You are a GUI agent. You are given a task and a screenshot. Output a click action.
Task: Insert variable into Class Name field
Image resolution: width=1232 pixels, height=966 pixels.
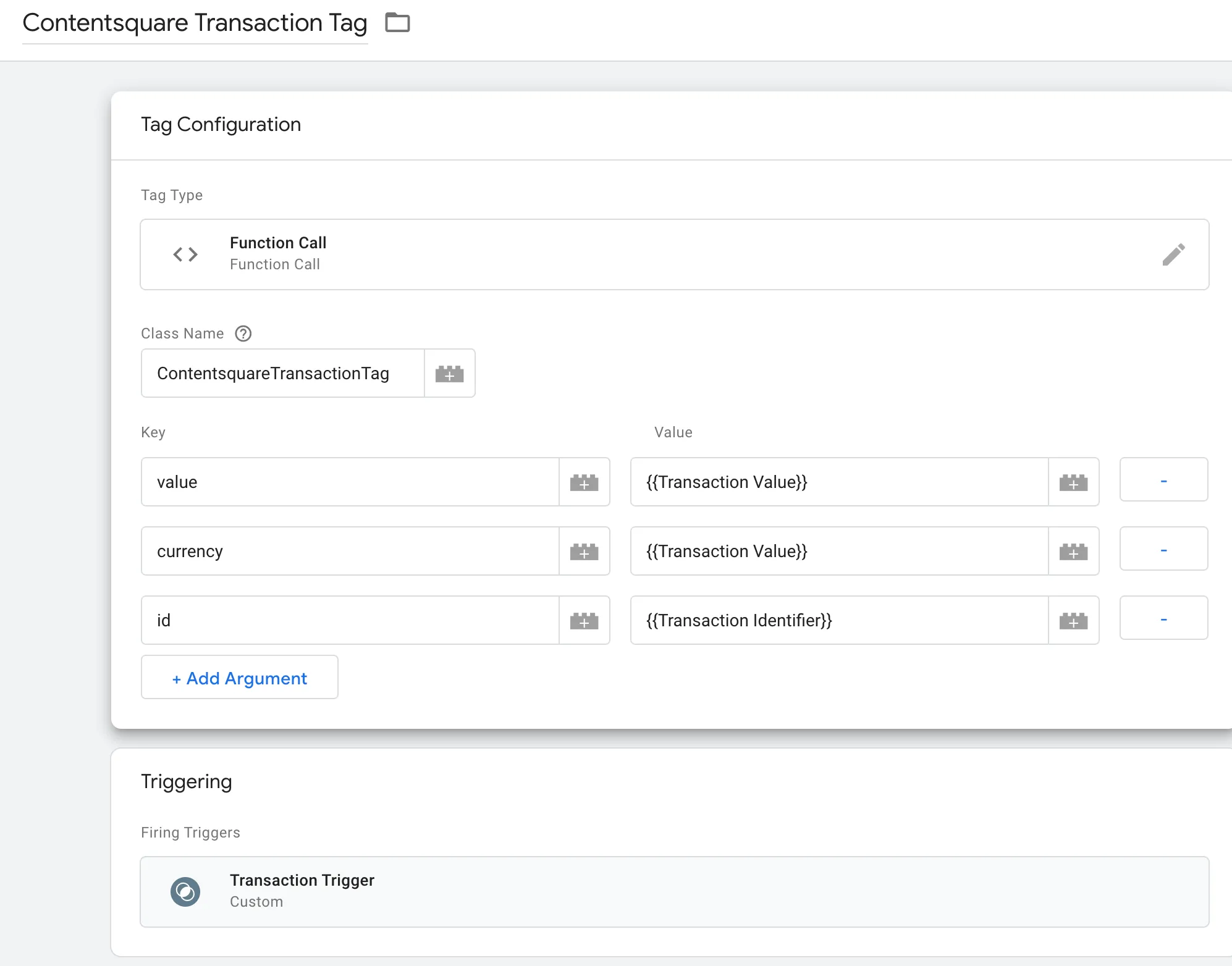(449, 374)
